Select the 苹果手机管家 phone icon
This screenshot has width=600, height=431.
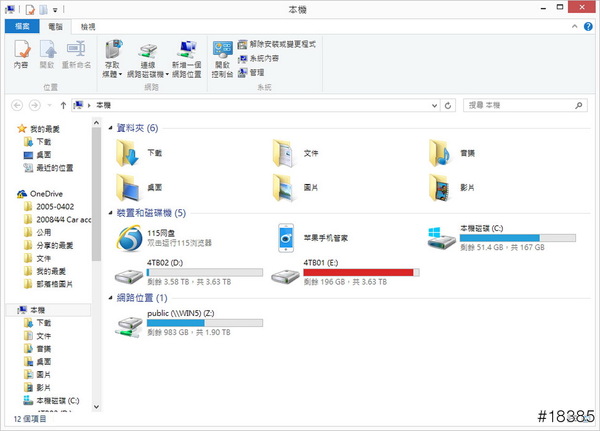click(x=286, y=238)
